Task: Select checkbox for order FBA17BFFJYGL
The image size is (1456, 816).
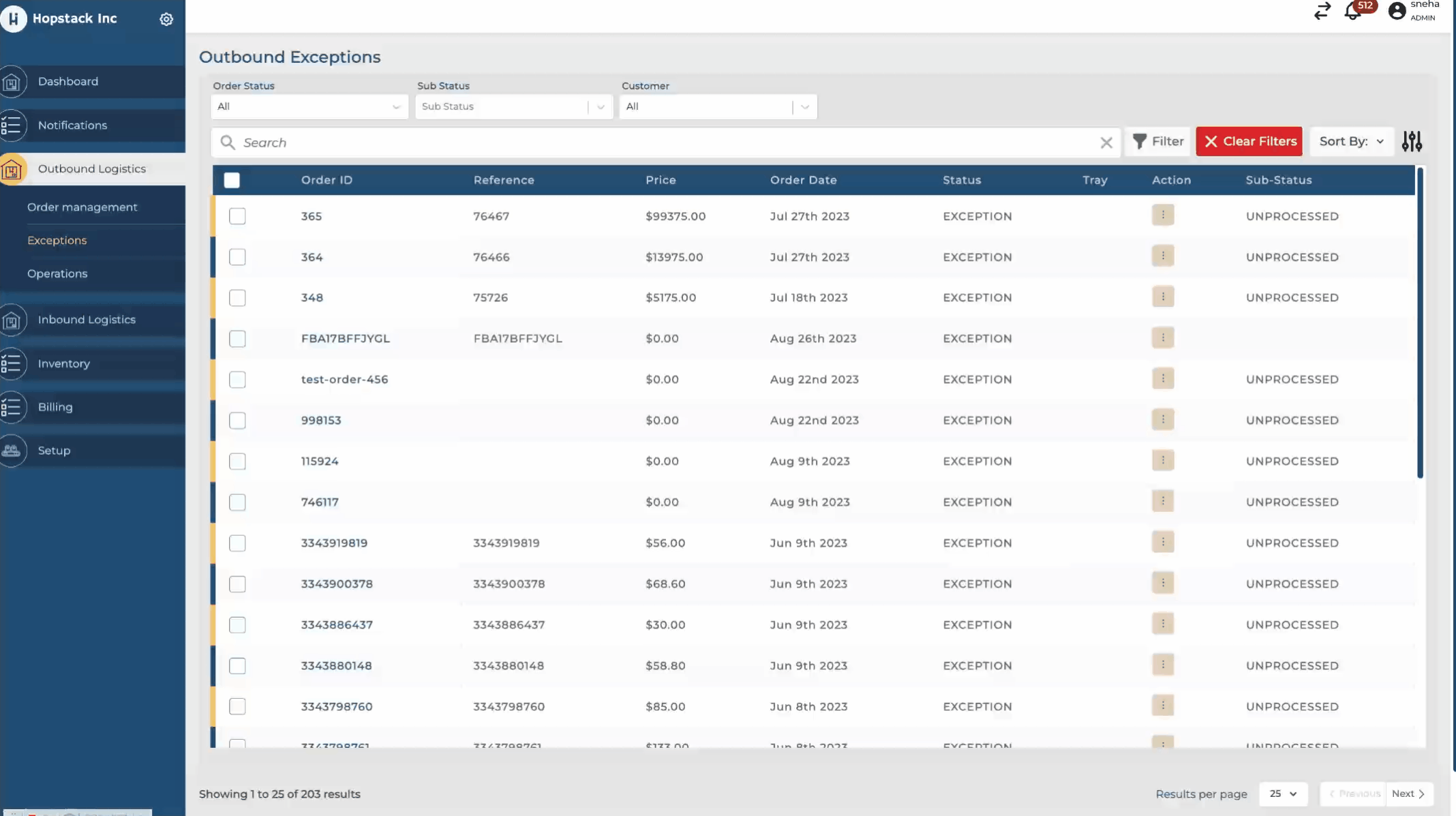Action: point(237,339)
